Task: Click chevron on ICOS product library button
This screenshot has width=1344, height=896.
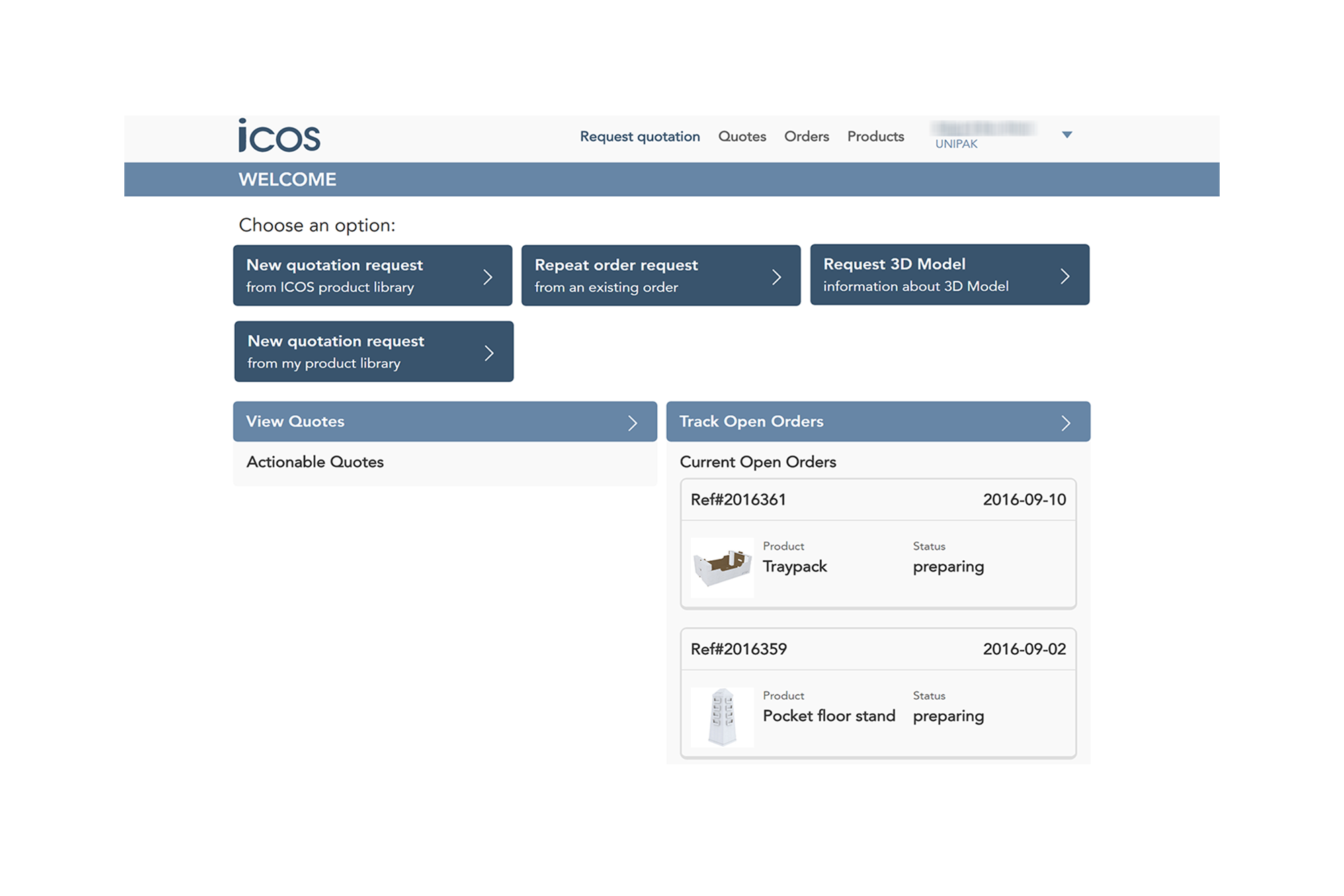Action: click(488, 277)
